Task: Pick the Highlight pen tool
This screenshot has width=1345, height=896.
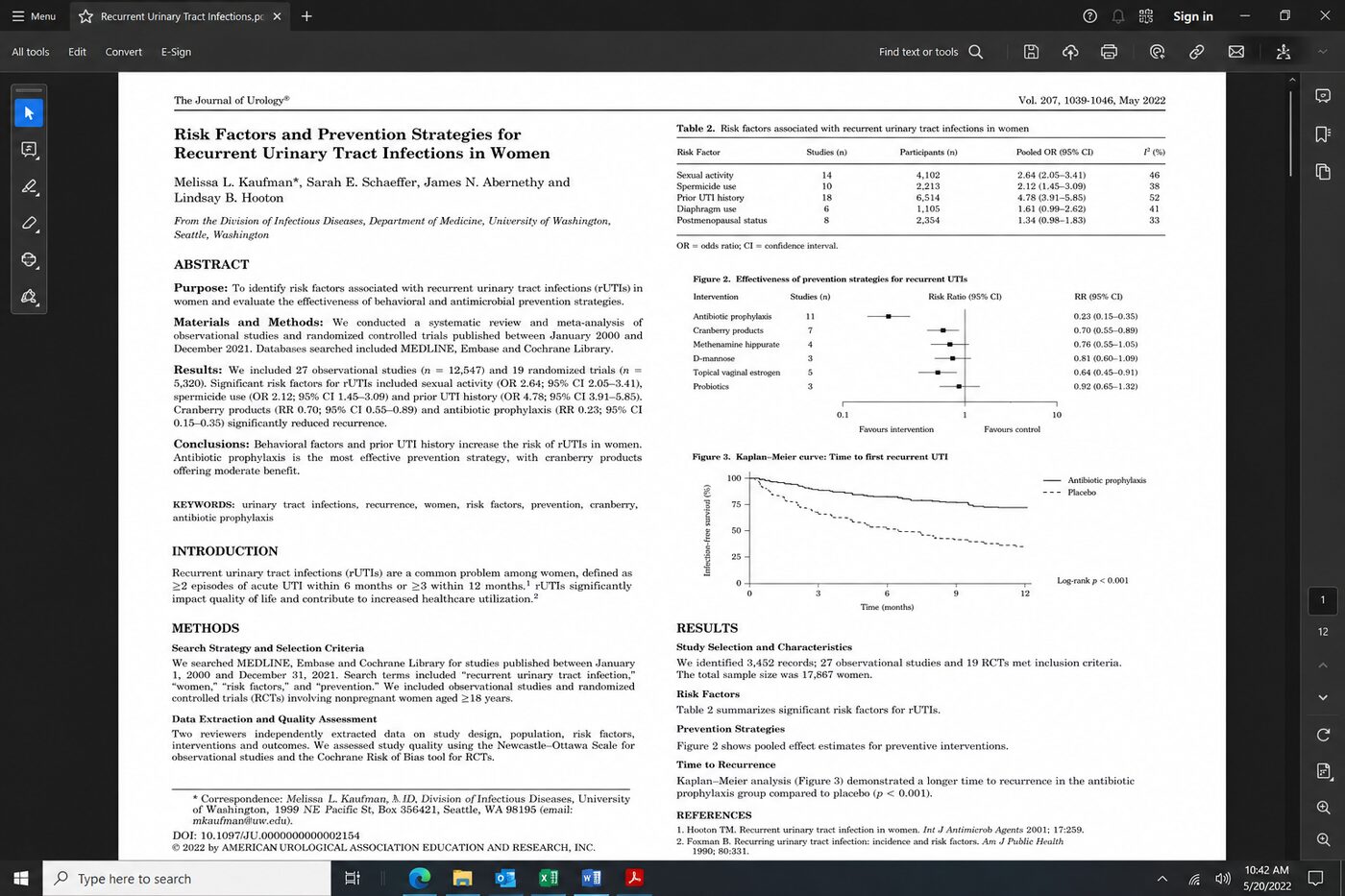Action: 29,186
